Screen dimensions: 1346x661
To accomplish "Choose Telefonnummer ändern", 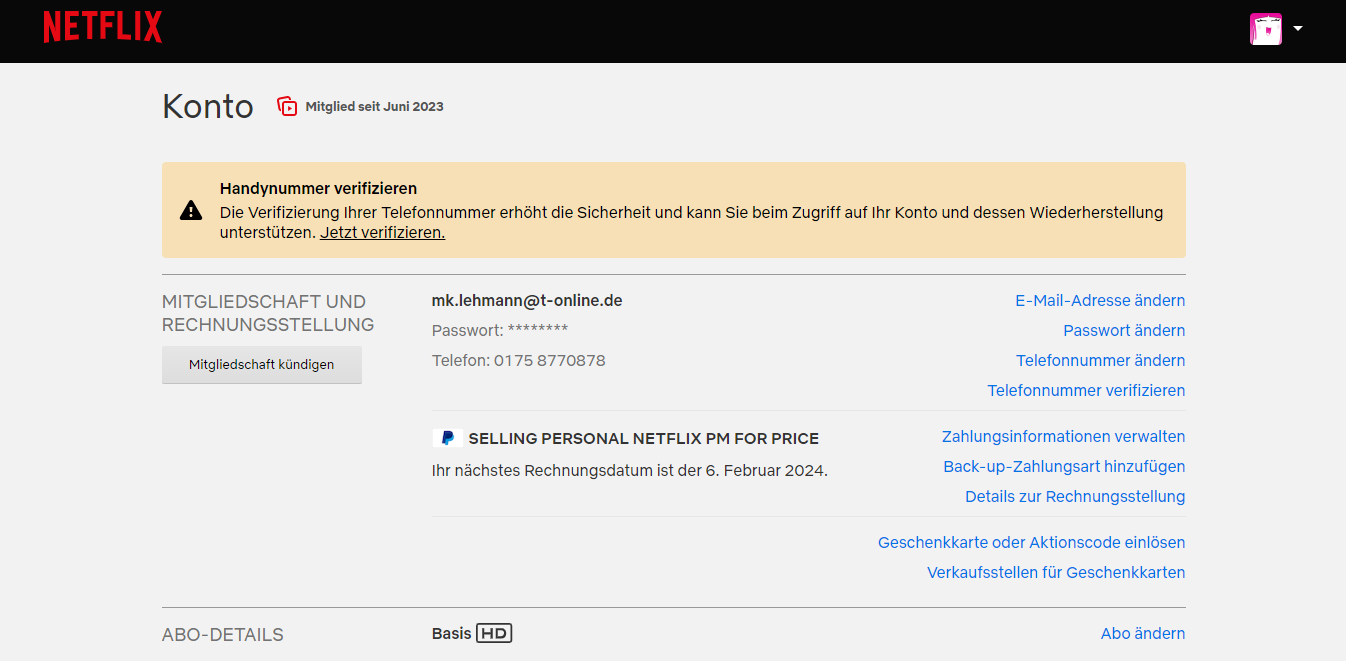I will [x=1100, y=360].
